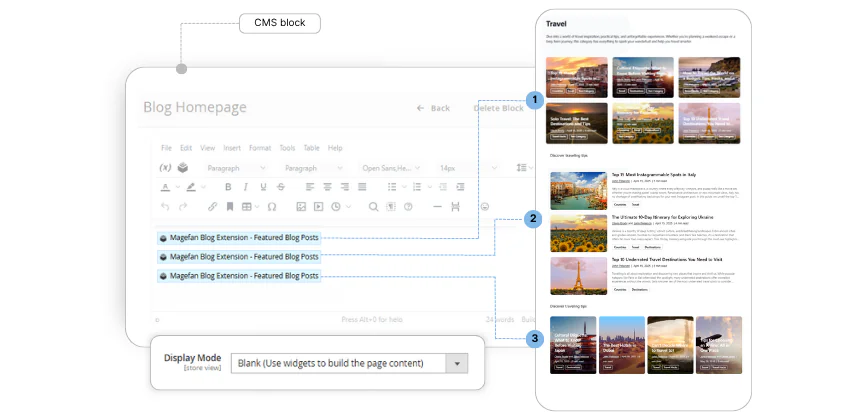Image resolution: width=850 pixels, height=420 pixels.
Task: Insert an image using the image icon
Action: 300,207
